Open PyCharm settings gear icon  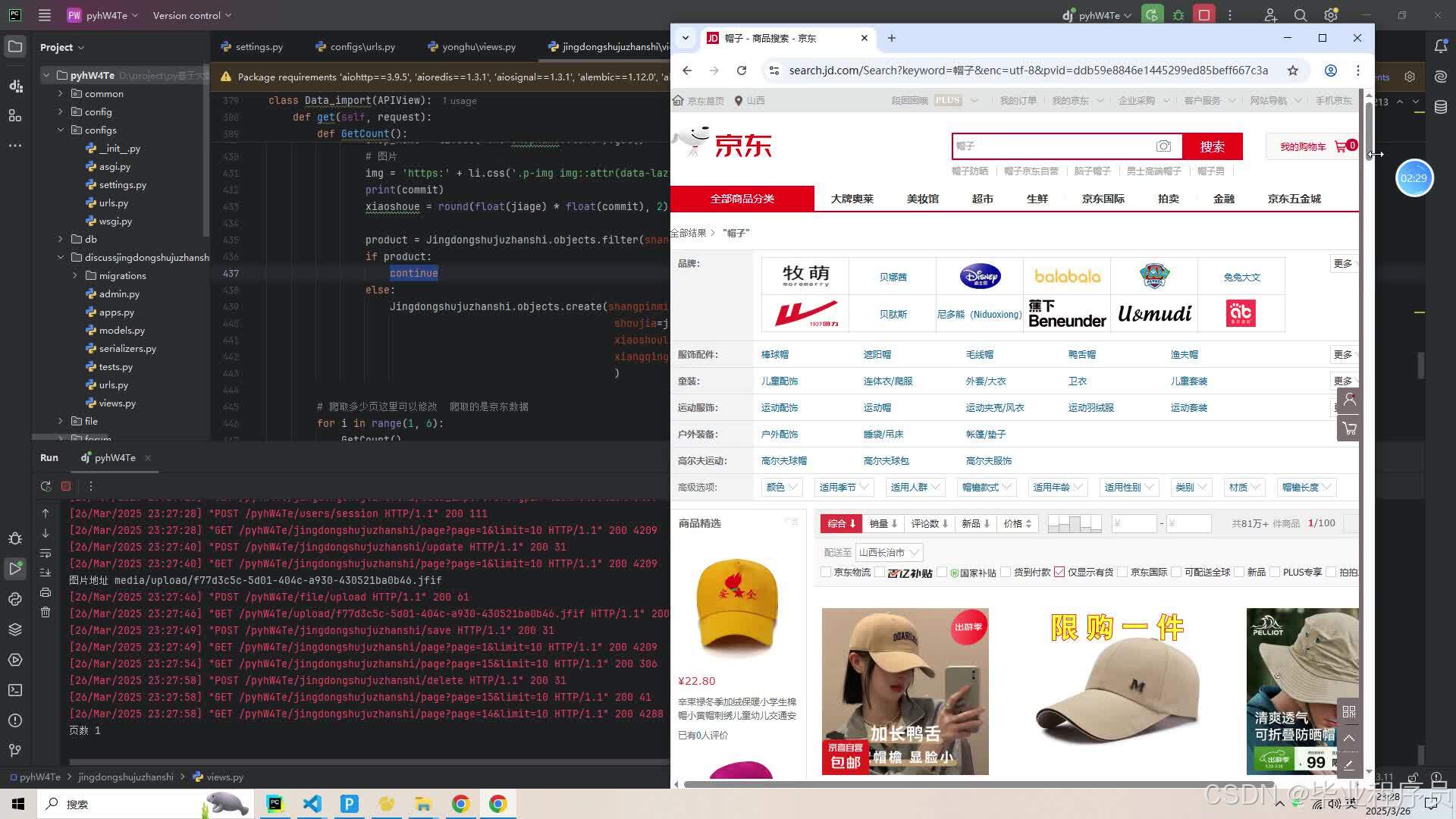[1331, 15]
